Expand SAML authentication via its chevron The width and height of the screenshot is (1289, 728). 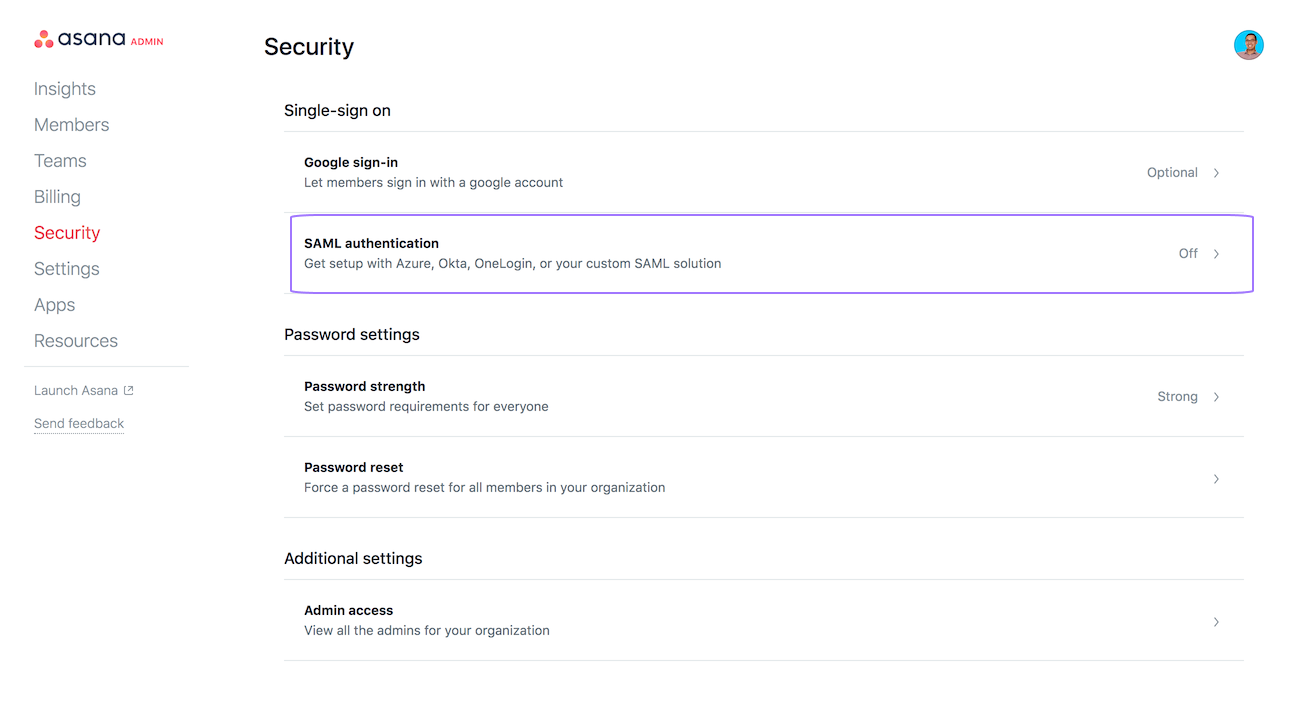point(1216,254)
